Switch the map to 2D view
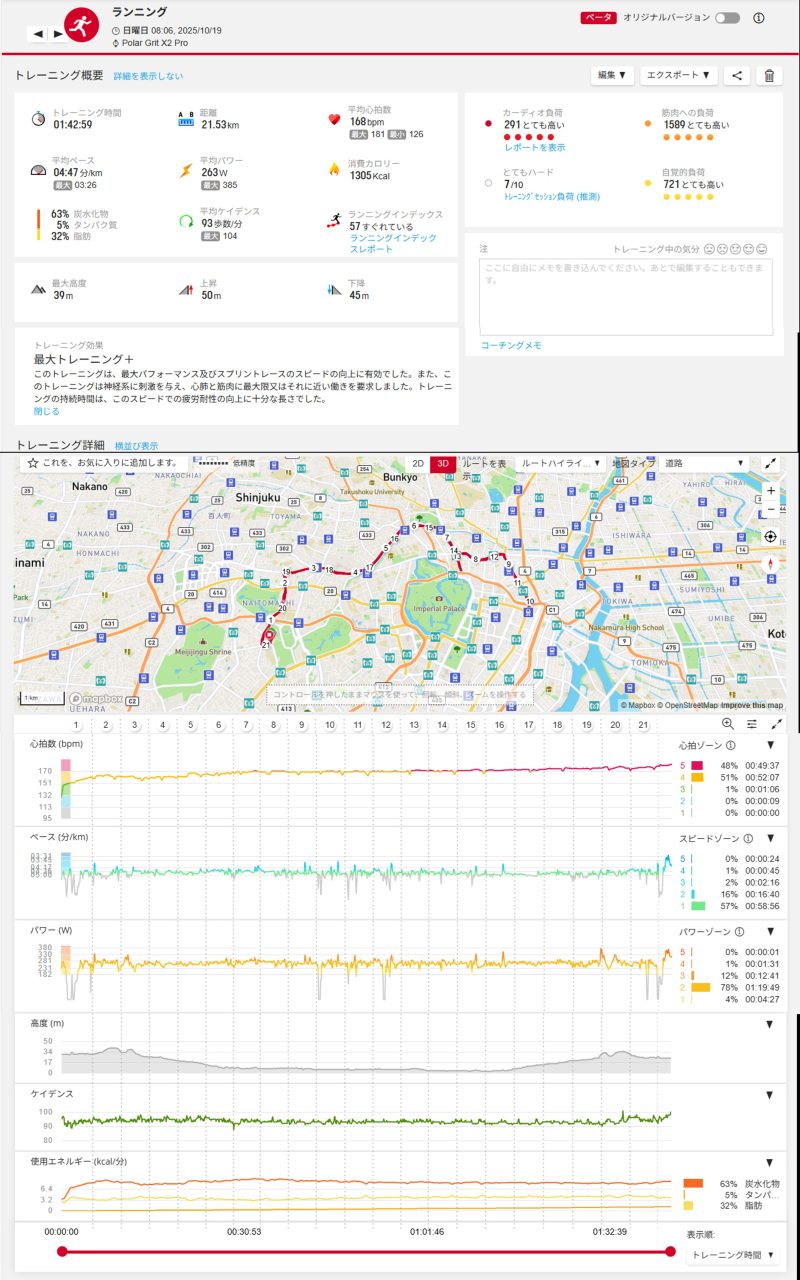800x1280 pixels. click(x=418, y=464)
